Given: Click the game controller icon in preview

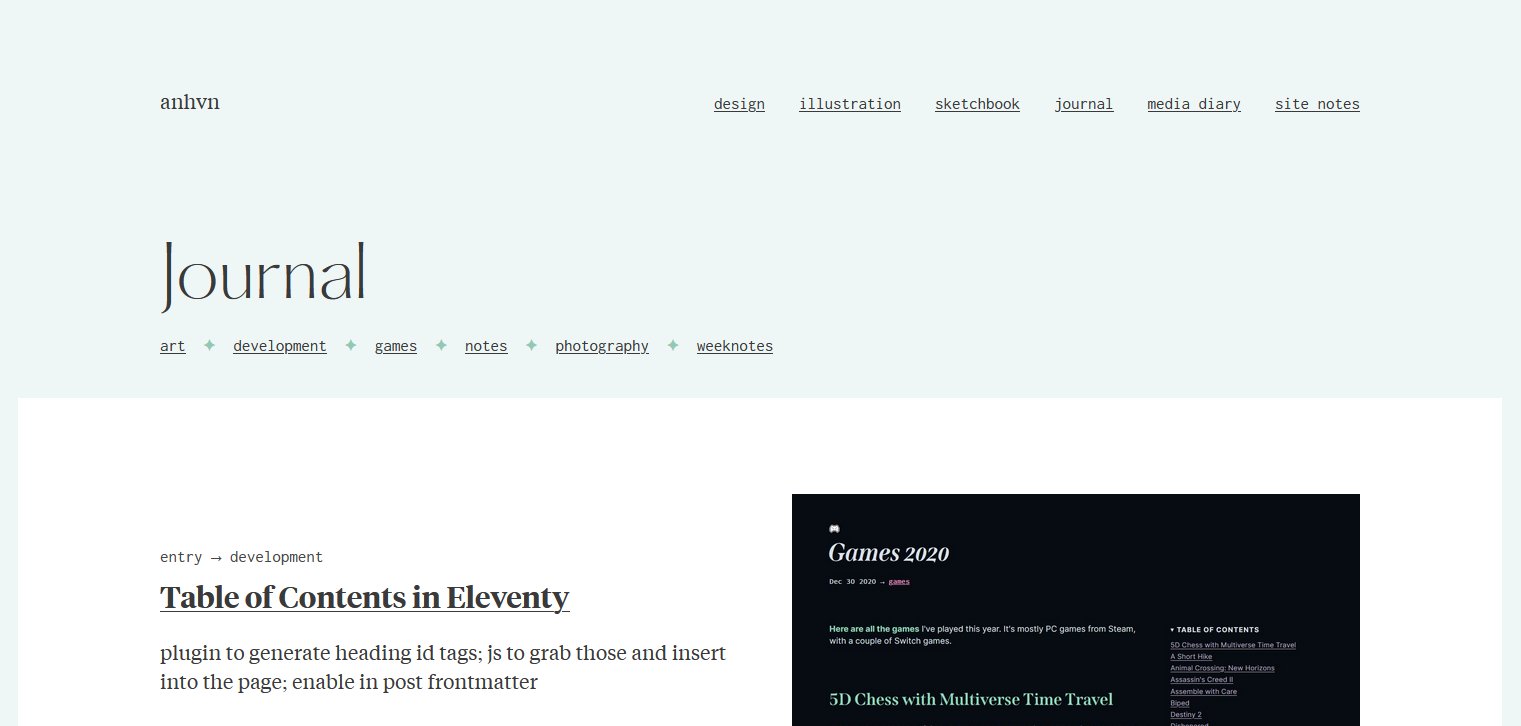Looking at the screenshot, I should pos(835,529).
